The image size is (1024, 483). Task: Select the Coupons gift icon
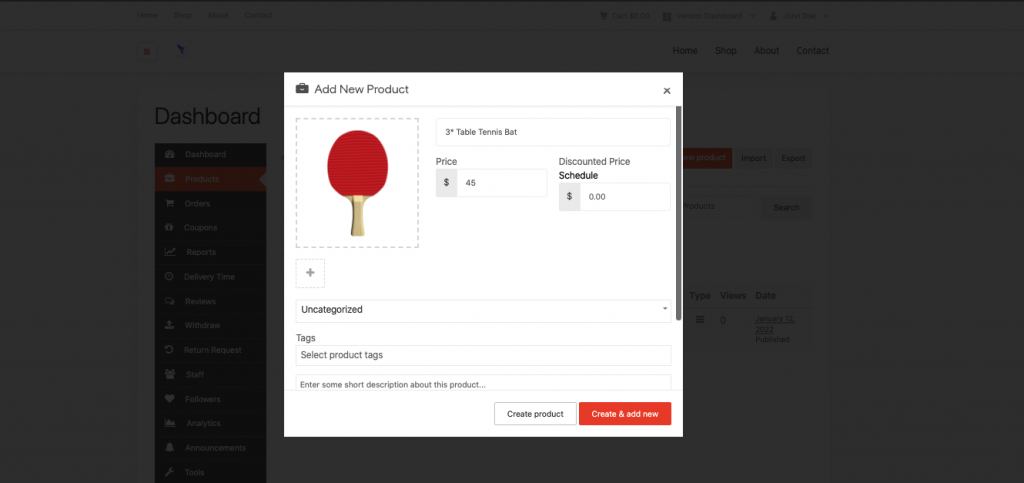(x=170, y=227)
